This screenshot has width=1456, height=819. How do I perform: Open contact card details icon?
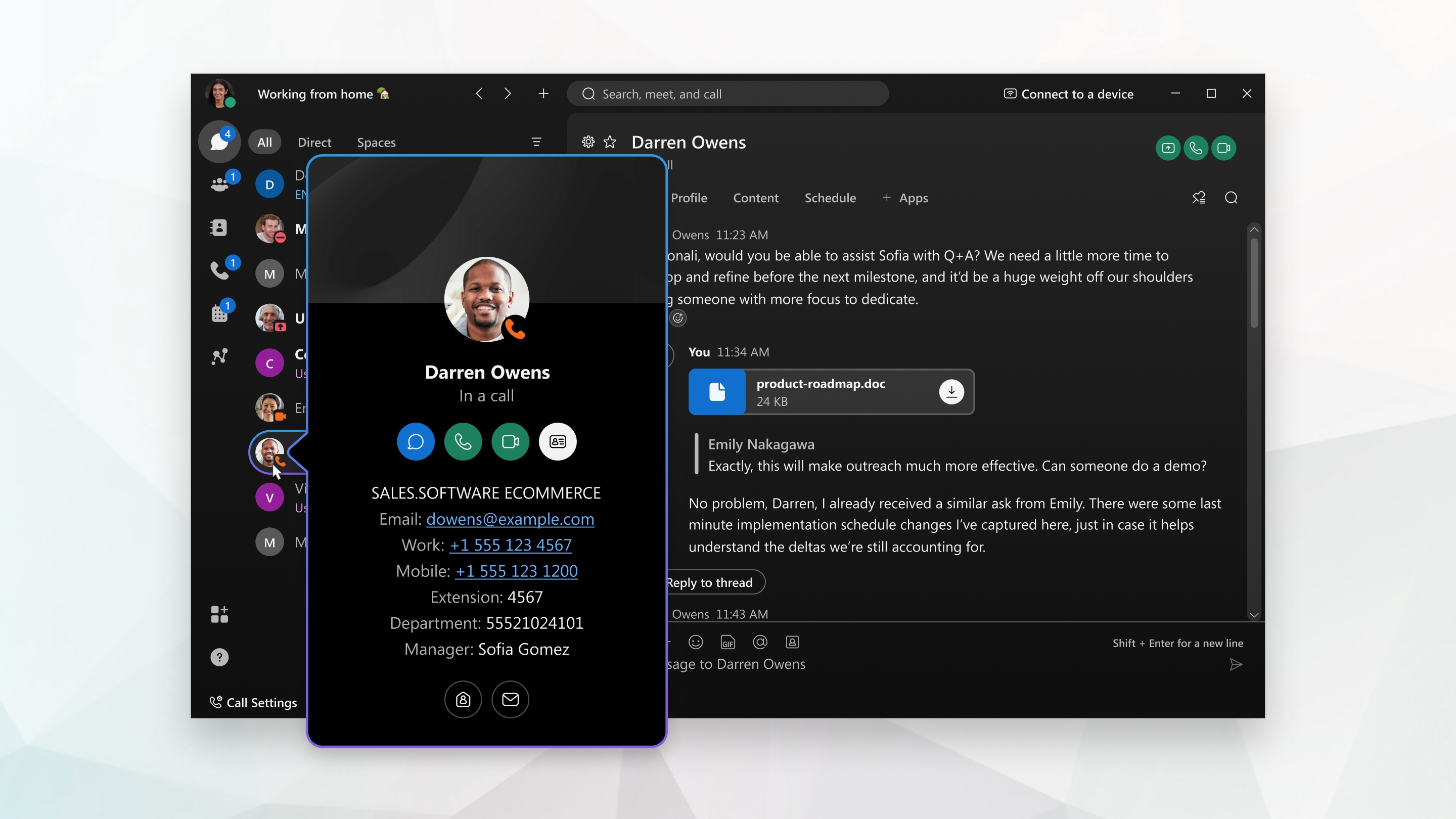[x=557, y=441]
